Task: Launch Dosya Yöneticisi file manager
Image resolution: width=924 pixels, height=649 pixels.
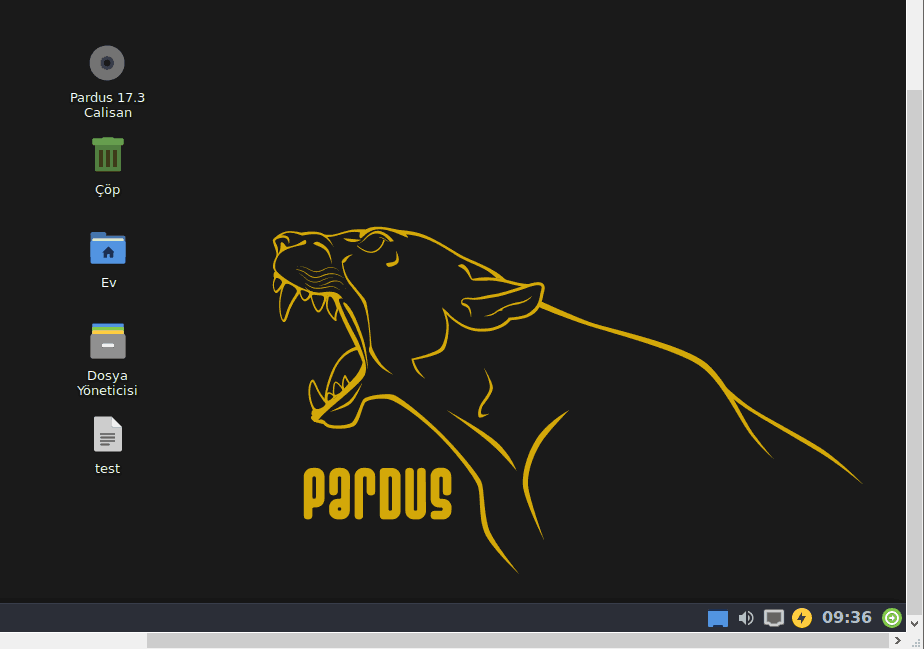Action: pyautogui.click(x=107, y=341)
